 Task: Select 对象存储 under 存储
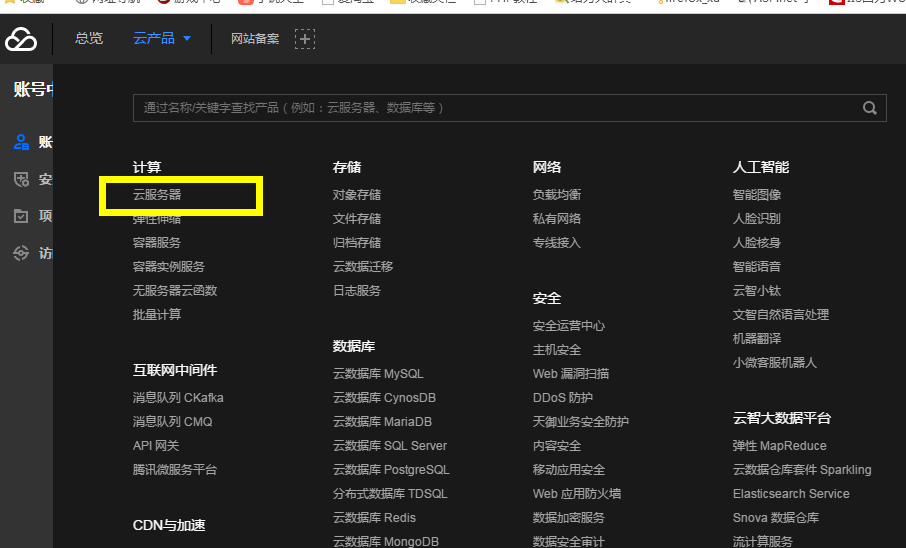tap(357, 195)
